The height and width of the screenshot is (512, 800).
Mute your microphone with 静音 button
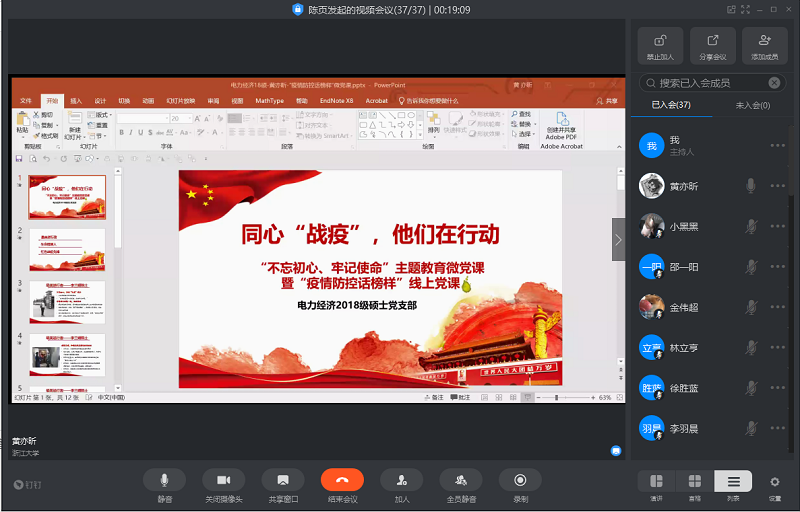click(x=164, y=480)
